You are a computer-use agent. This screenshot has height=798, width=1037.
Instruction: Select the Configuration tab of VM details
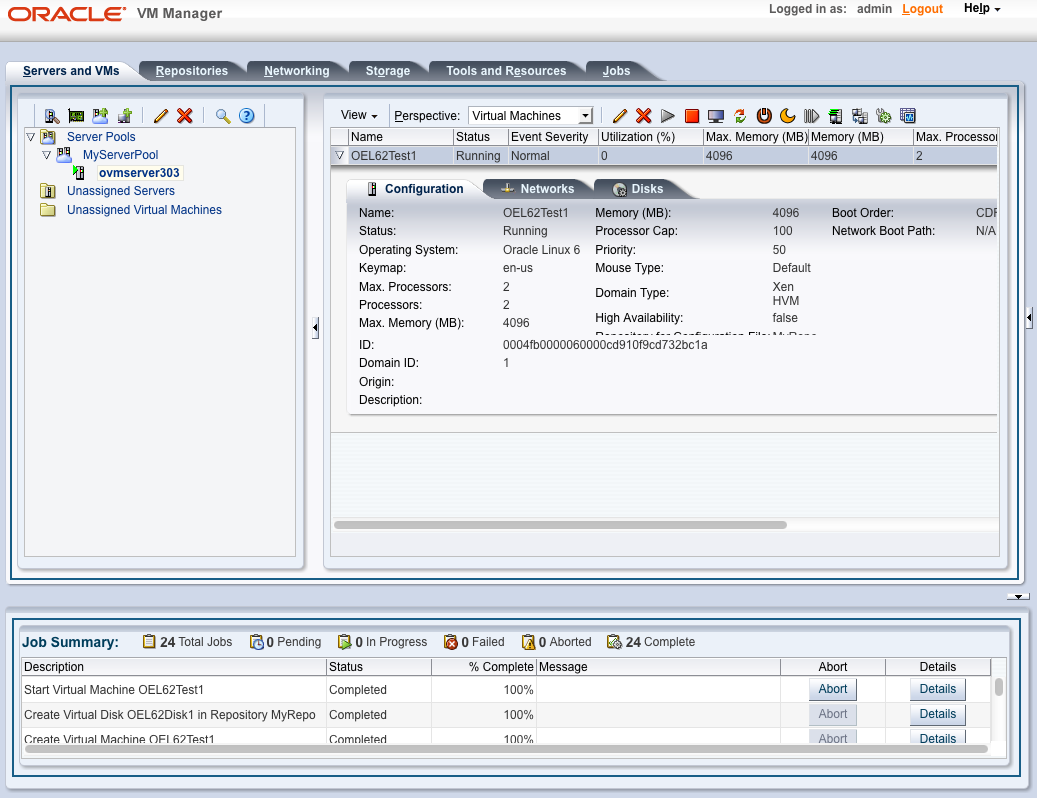(x=415, y=188)
